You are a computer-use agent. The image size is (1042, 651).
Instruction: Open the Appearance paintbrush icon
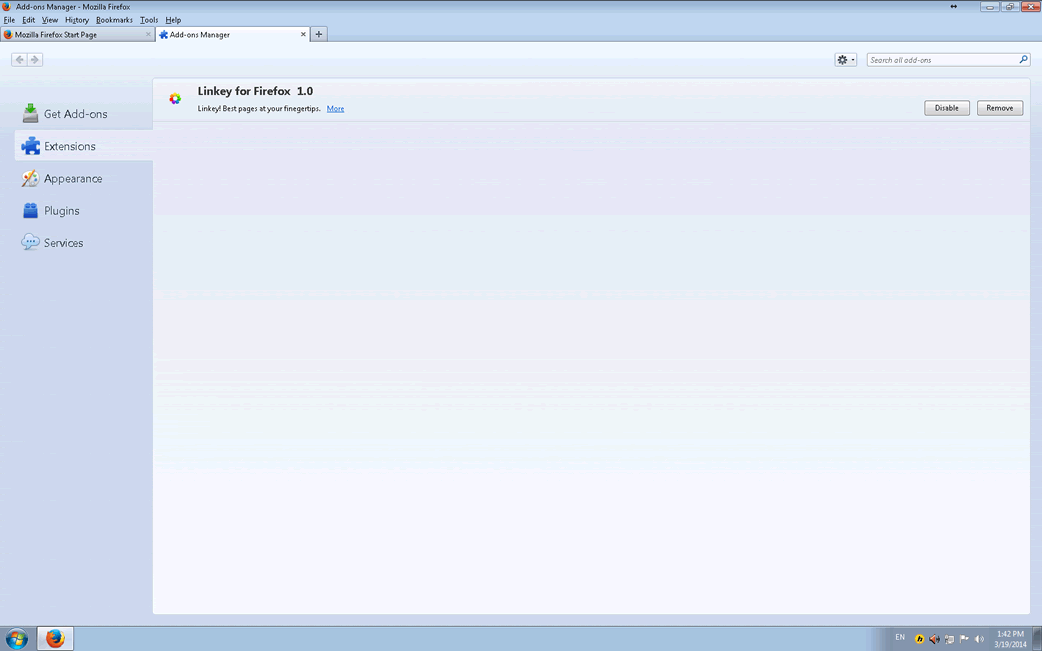(x=30, y=179)
